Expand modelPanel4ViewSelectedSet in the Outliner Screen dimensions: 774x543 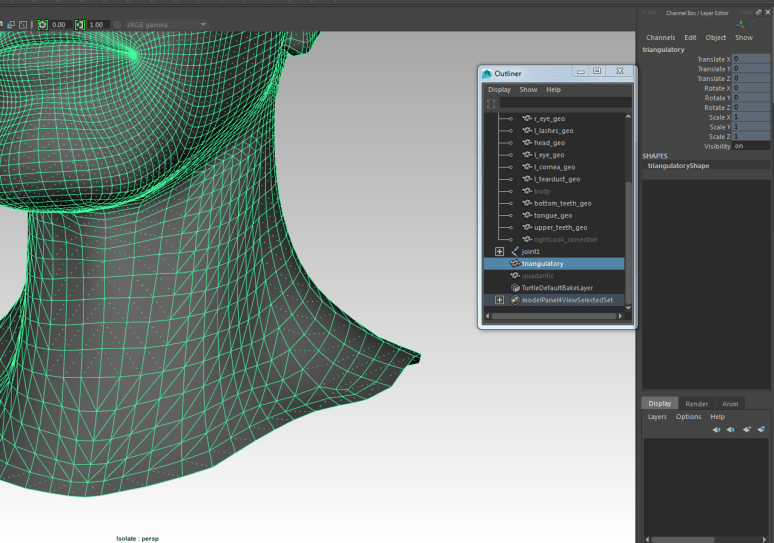[499, 300]
